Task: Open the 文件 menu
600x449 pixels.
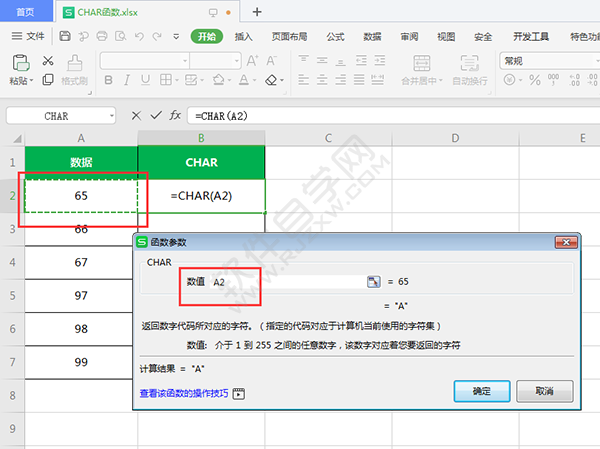Action: point(28,36)
